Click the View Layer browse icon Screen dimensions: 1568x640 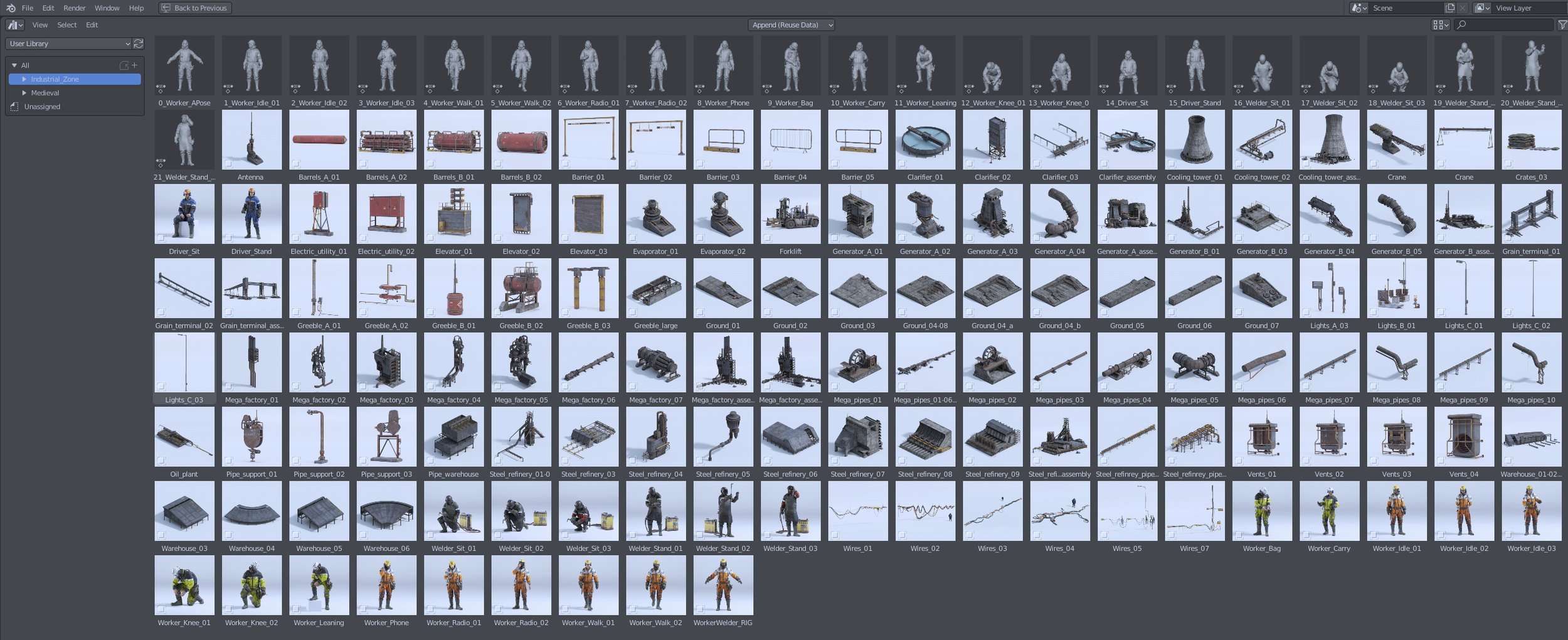(x=1483, y=8)
